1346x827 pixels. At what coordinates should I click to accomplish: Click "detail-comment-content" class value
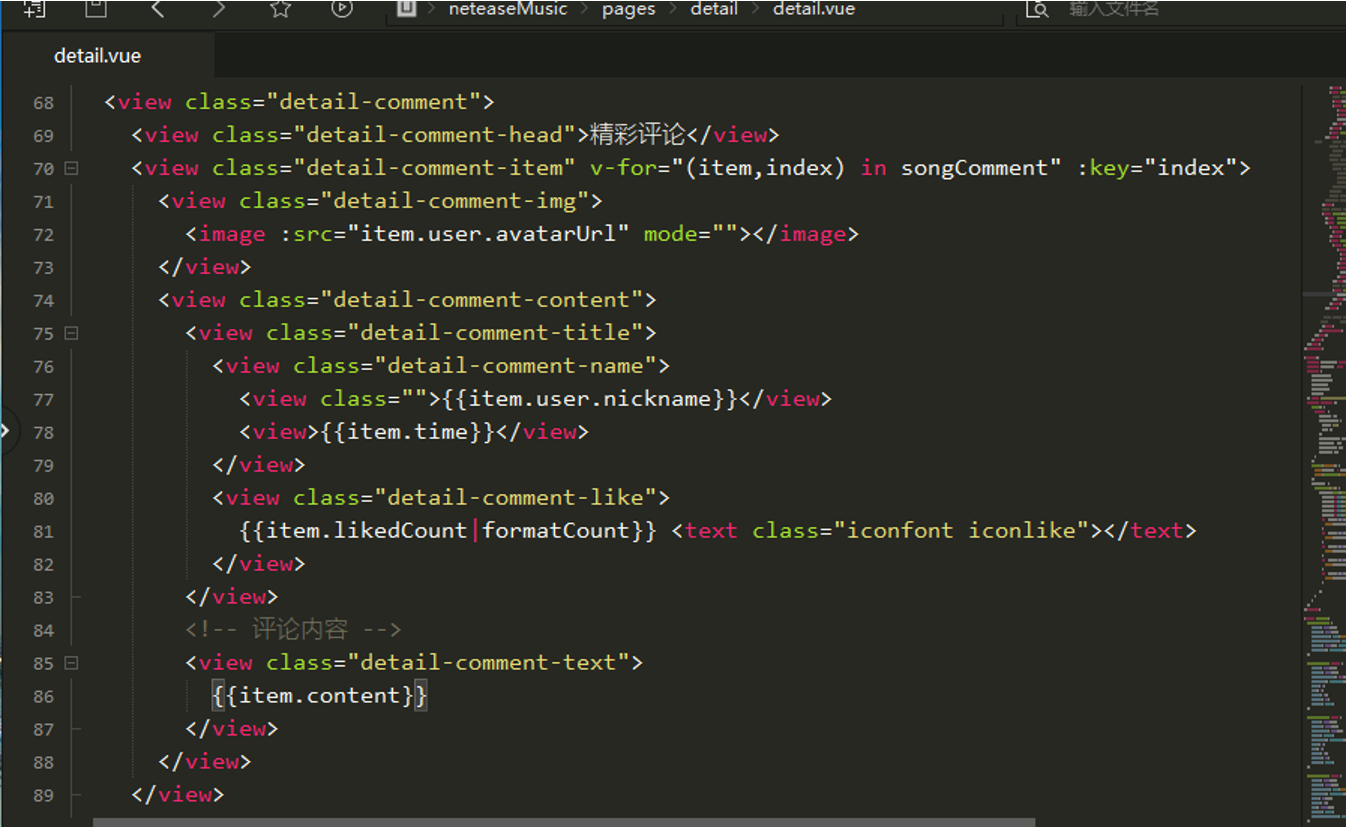(x=481, y=299)
